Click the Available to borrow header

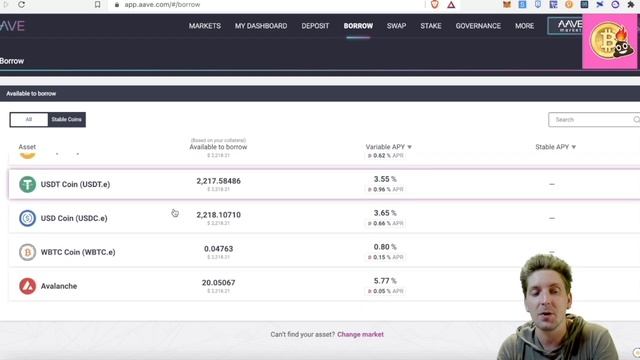point(218,147)
